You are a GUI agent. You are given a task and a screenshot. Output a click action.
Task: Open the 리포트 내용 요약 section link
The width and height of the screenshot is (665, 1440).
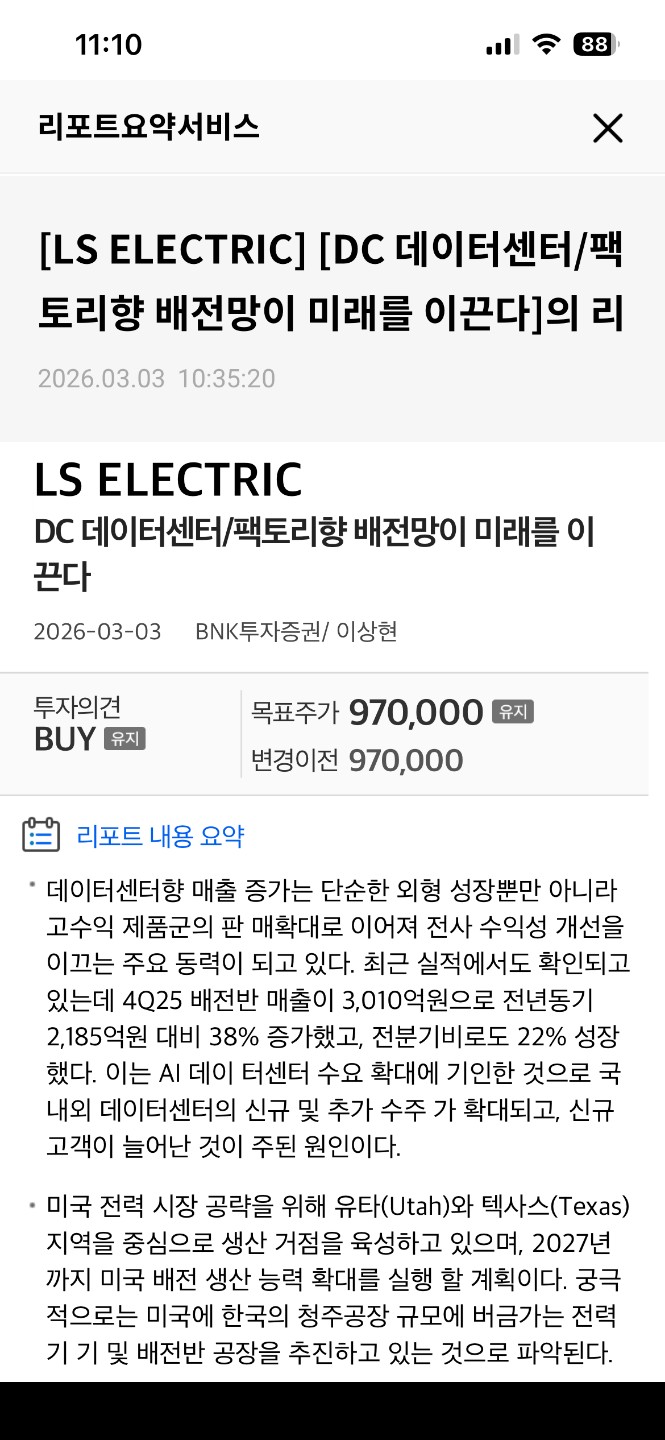pos(160,836)
